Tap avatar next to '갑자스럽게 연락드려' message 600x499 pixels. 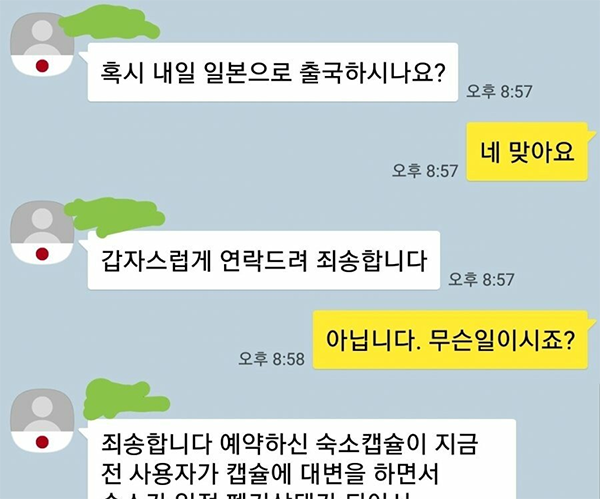pyautogui.click(x=42, y=232)
